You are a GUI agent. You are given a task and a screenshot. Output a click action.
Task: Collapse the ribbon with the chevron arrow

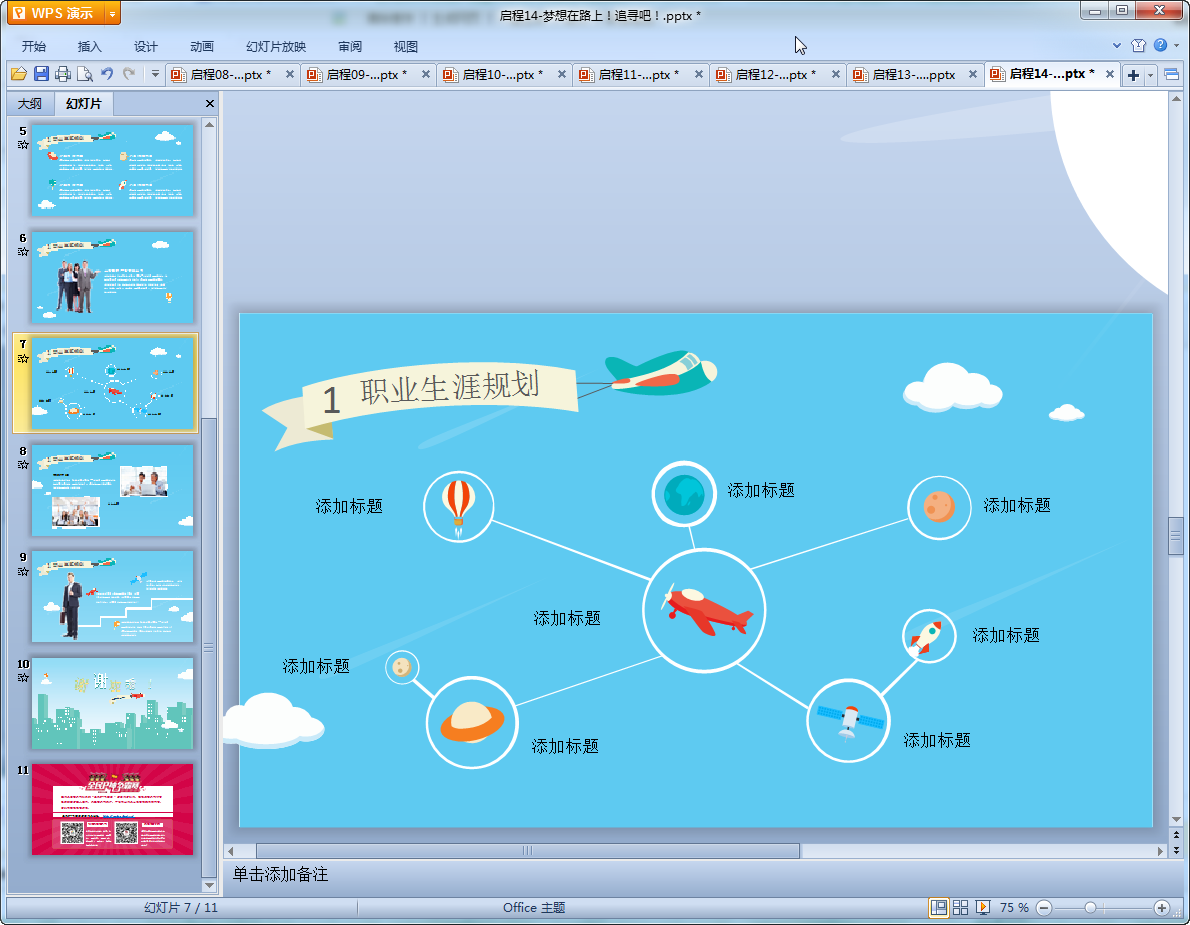pyautogui.click(x=1117, y=46)
